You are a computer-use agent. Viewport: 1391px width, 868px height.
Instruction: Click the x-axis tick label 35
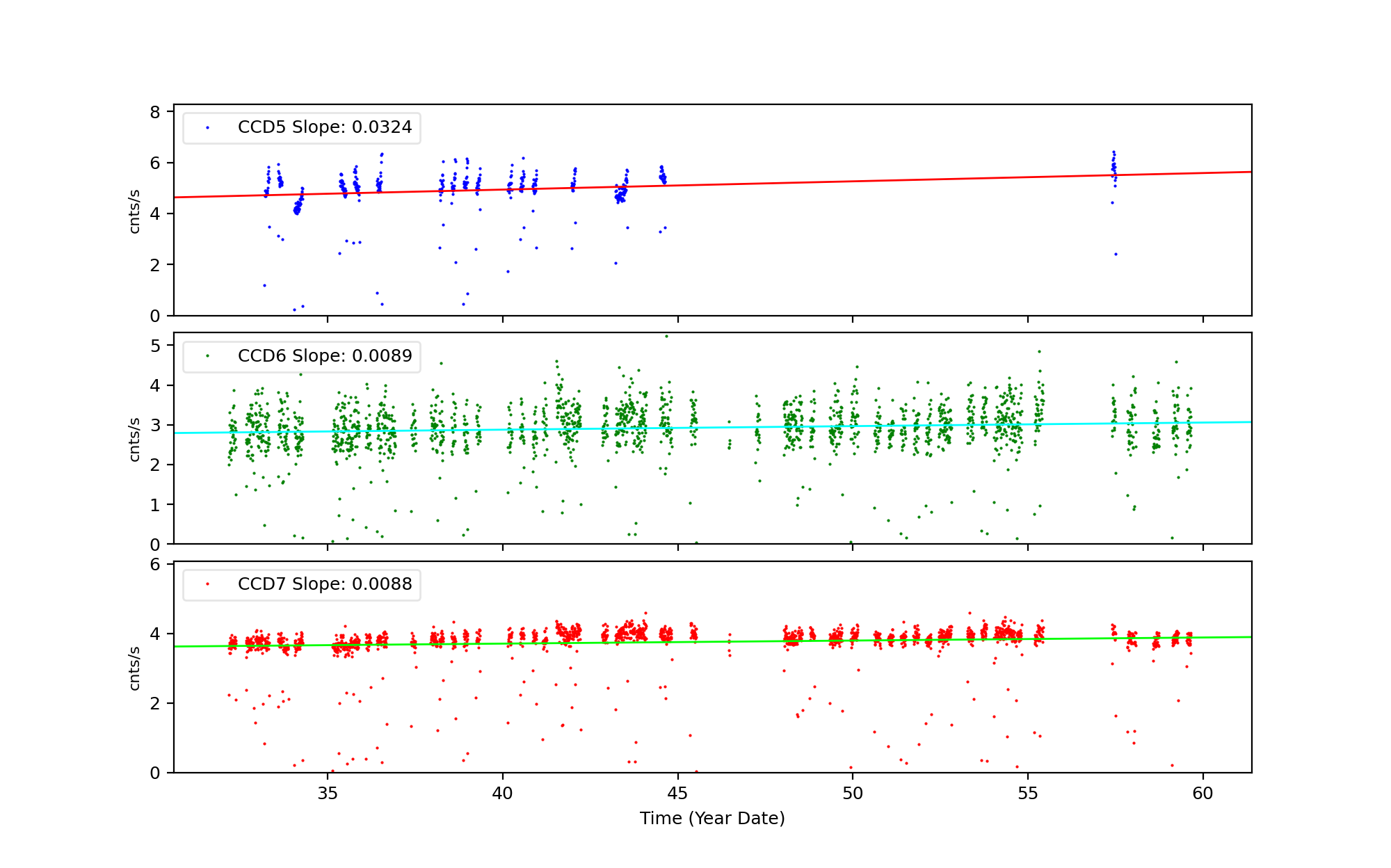tap(328, 794)
